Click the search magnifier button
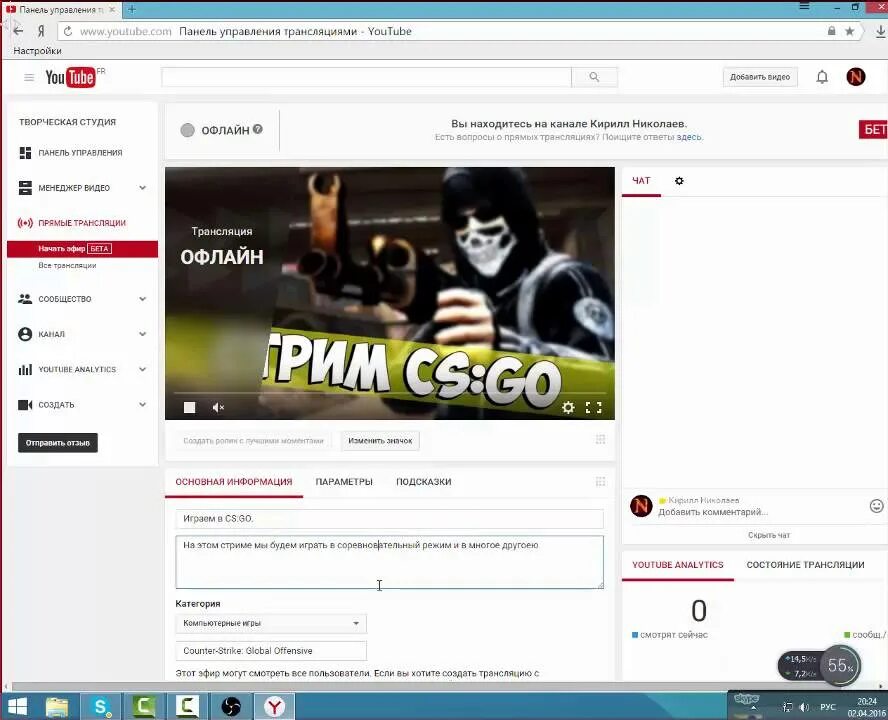This screenshot has width=888, height=720. click(594, 77)
